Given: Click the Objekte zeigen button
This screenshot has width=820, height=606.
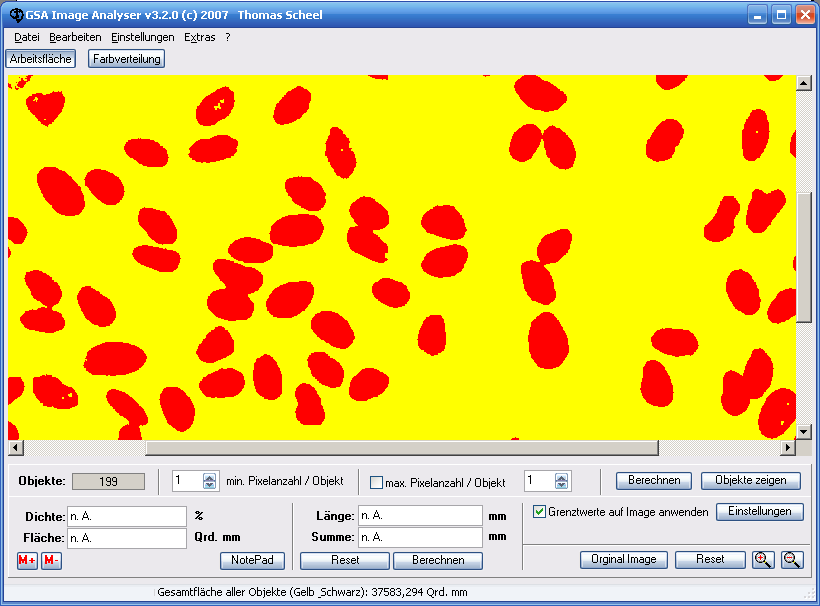Looking at the screenshot, I should pos(750,481).
